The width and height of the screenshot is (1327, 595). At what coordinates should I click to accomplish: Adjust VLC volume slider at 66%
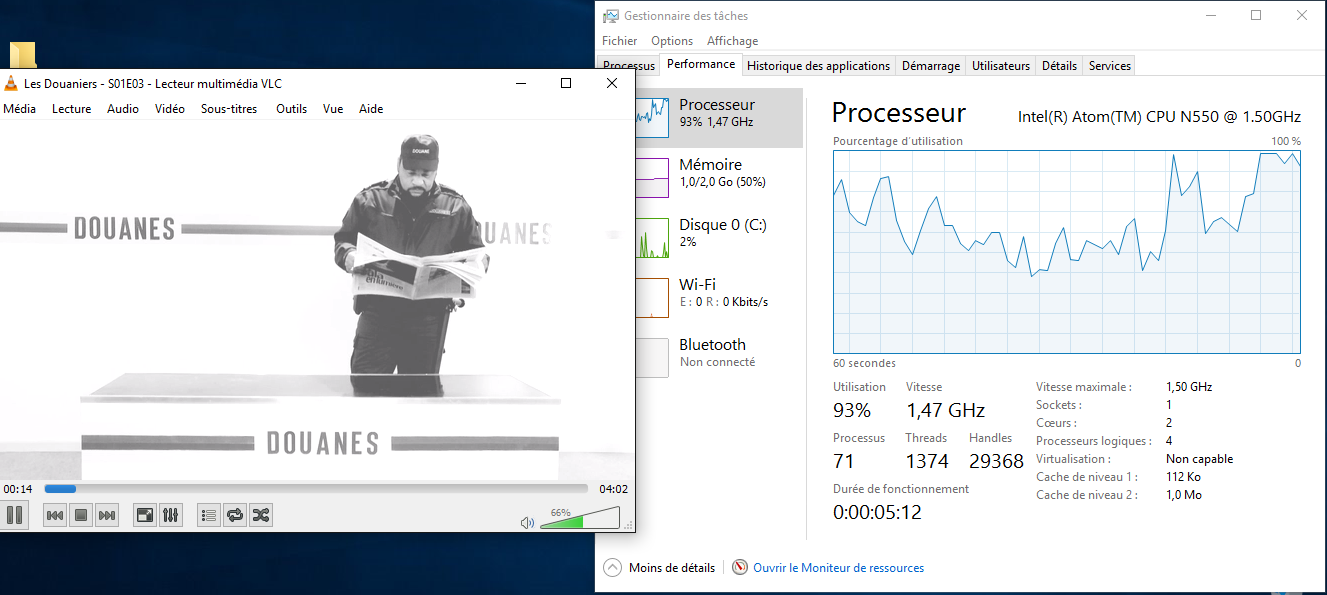[x=580, y=517]
